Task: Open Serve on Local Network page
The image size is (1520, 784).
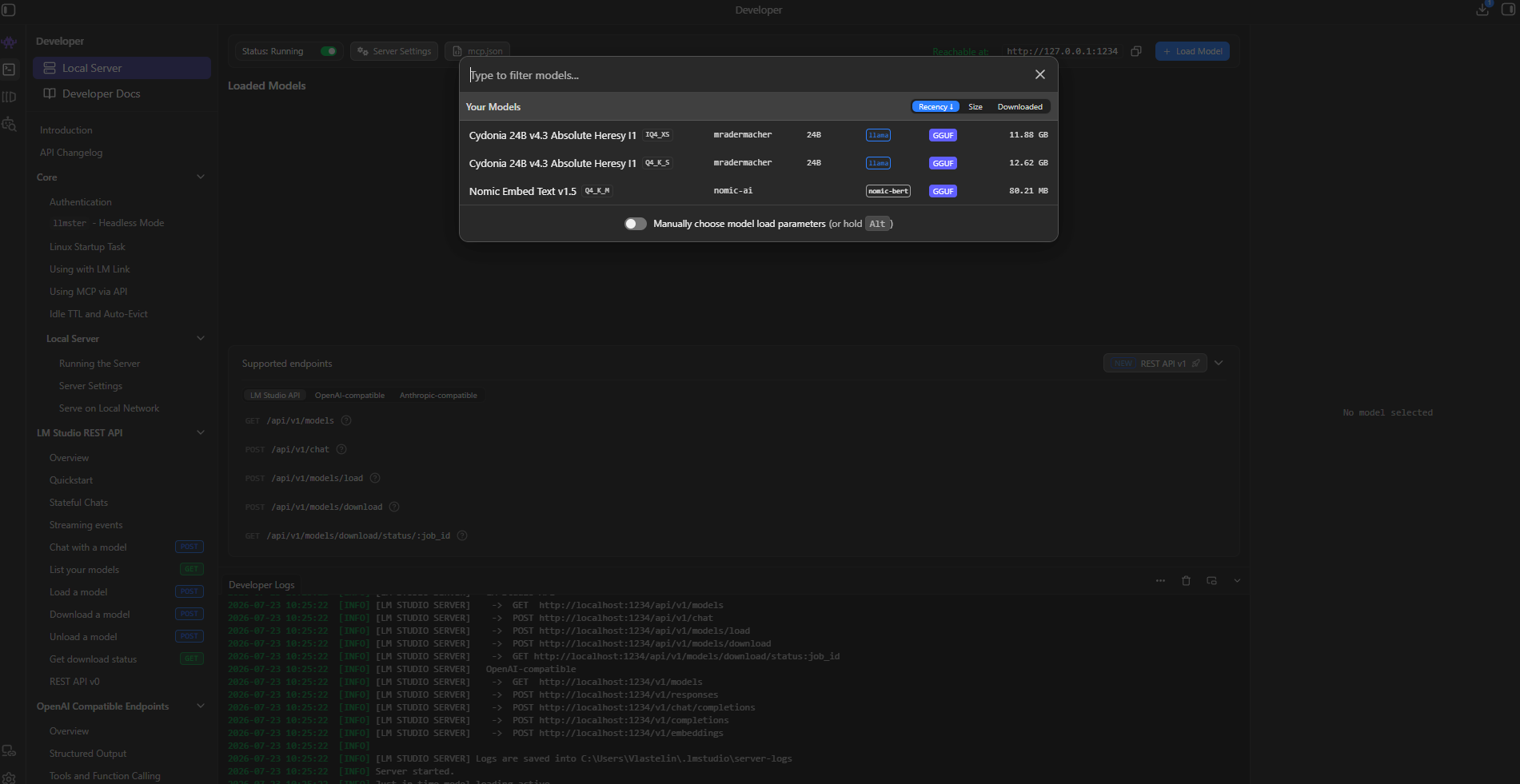Action: 109,408
